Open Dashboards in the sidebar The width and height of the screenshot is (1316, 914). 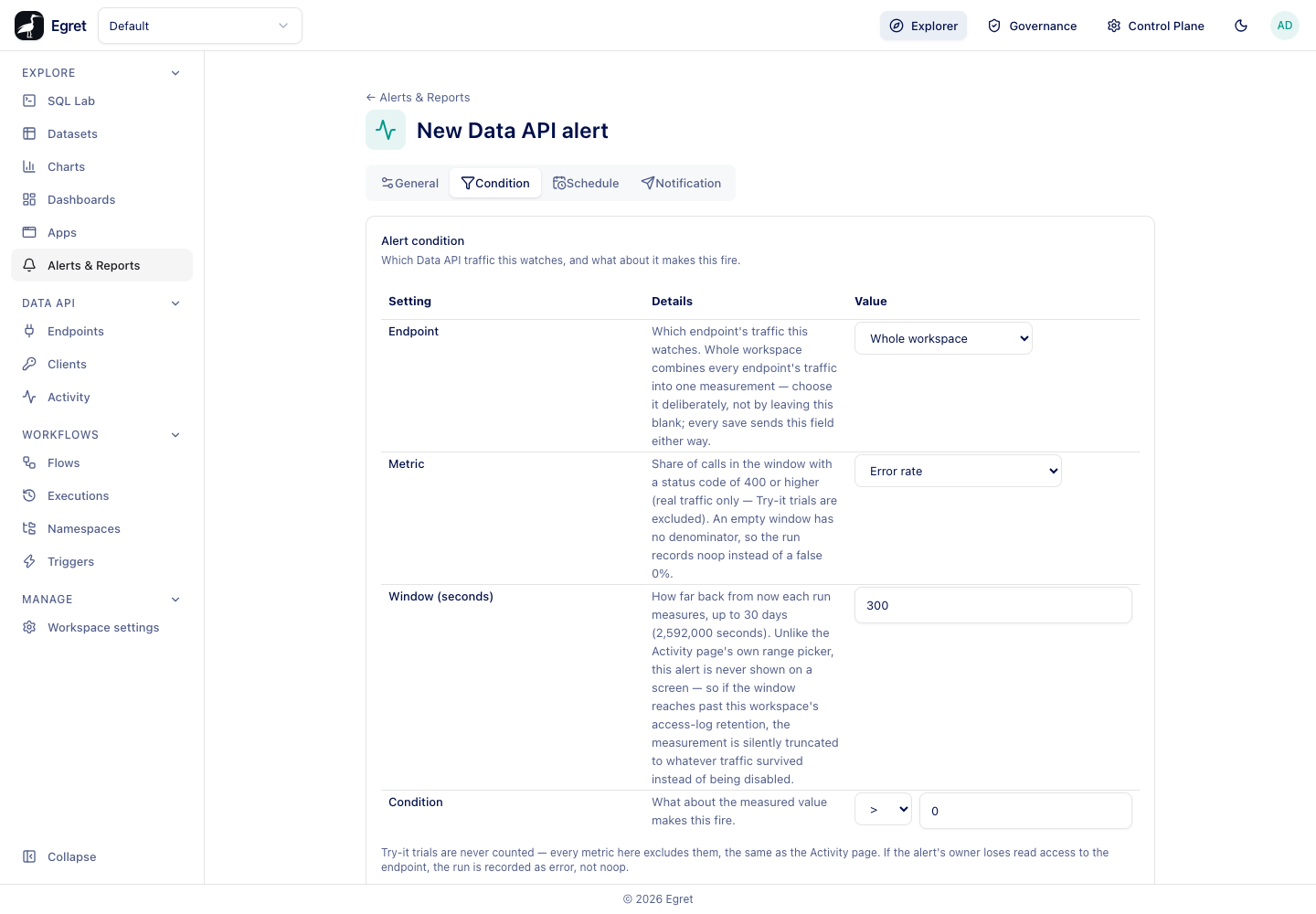[101, 199]
